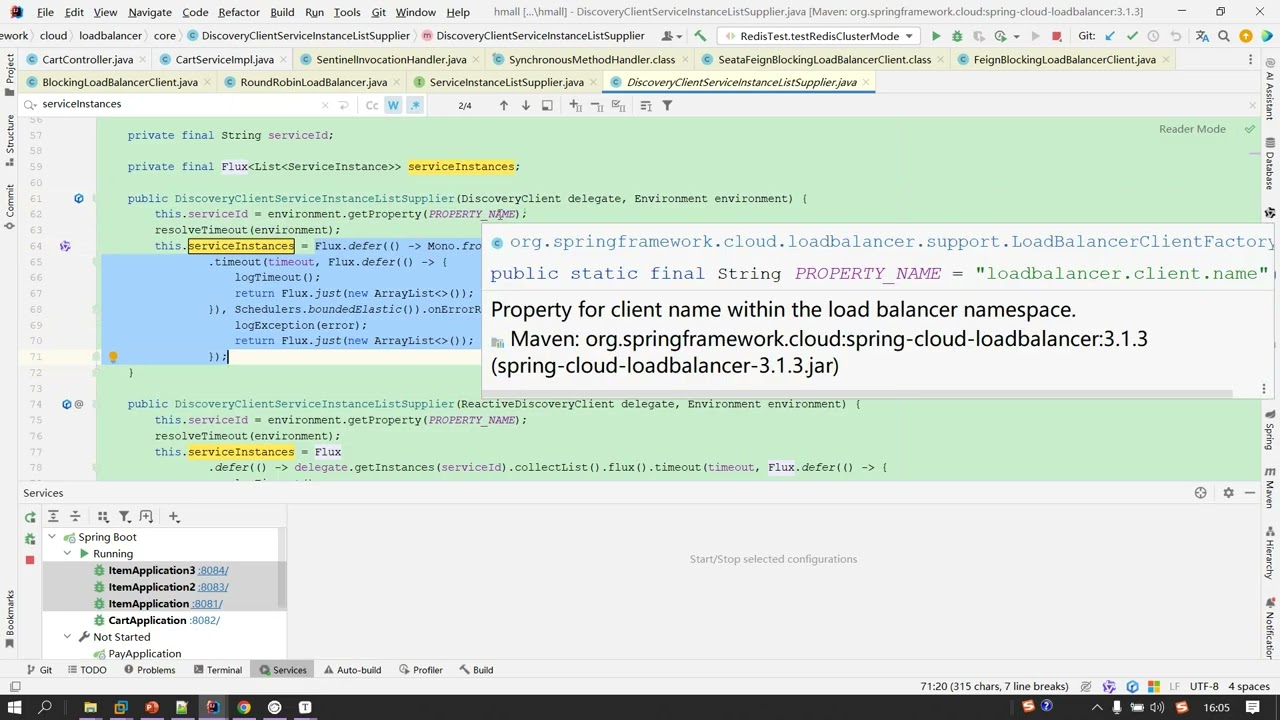1280x720 pixels.
Task: Open the :8083/ link for ItemApplication2
Action: click(x=213, y=588)
